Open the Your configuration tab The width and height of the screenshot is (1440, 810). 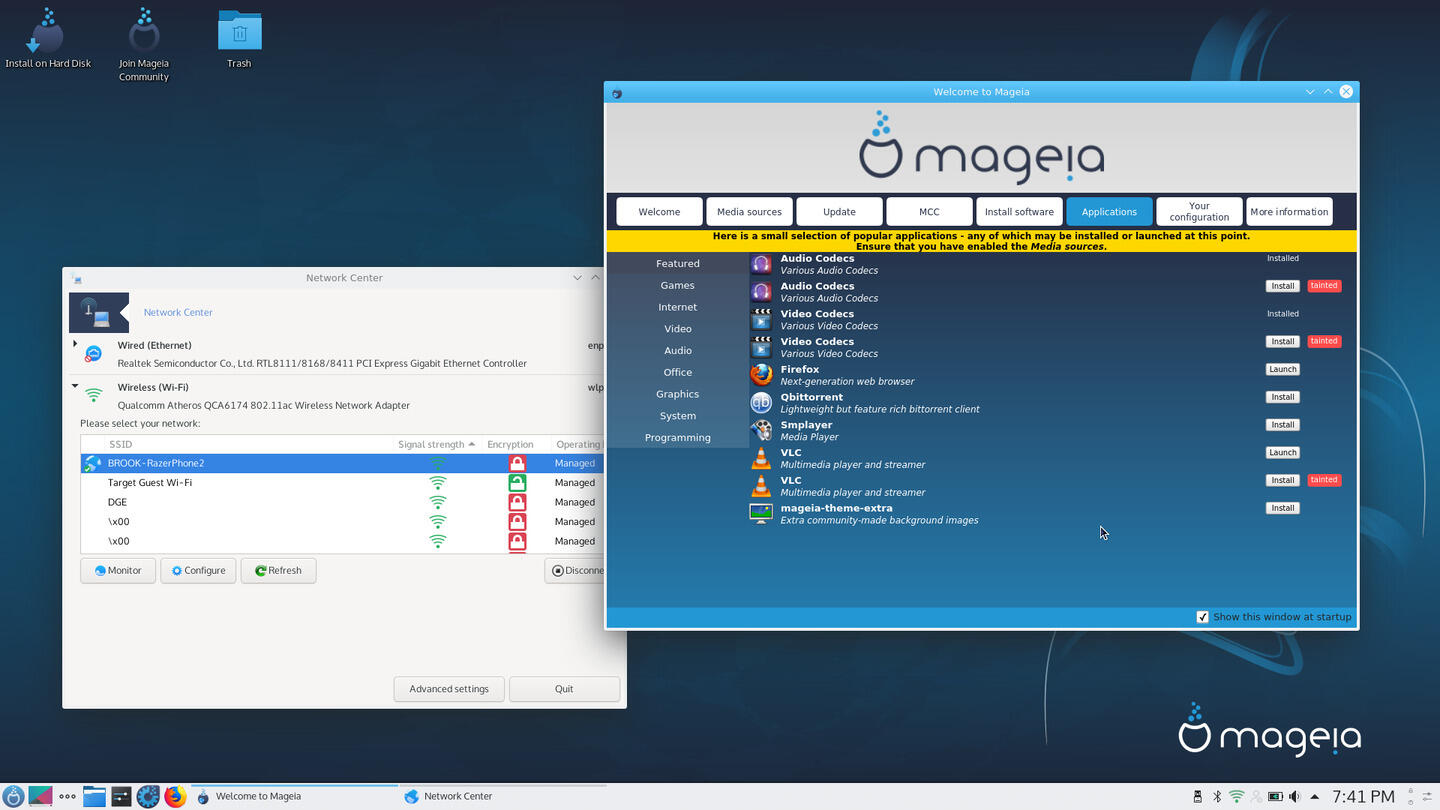1199,211
